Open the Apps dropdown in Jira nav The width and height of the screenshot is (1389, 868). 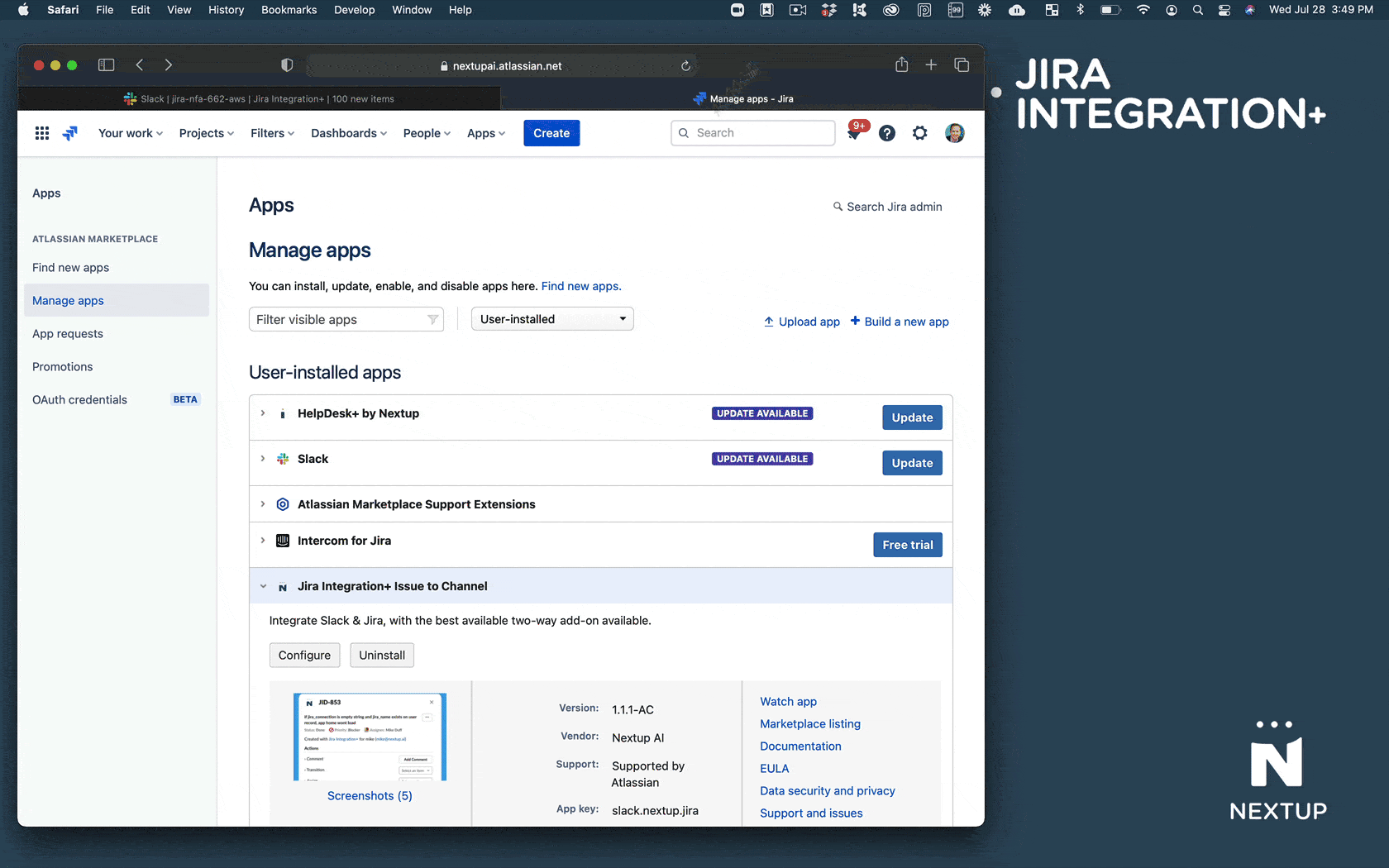click(x=486, y=133)
